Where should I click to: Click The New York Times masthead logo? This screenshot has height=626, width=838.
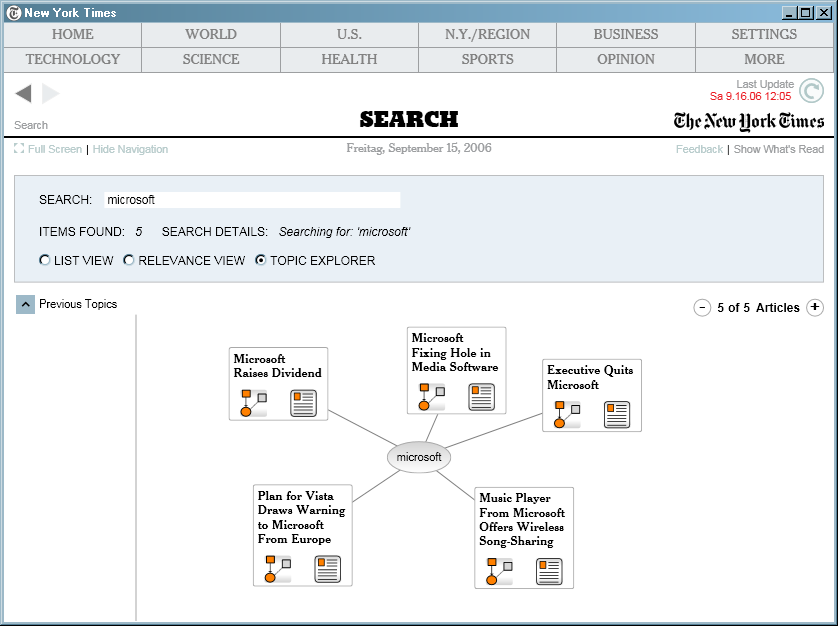coord(749,121)
